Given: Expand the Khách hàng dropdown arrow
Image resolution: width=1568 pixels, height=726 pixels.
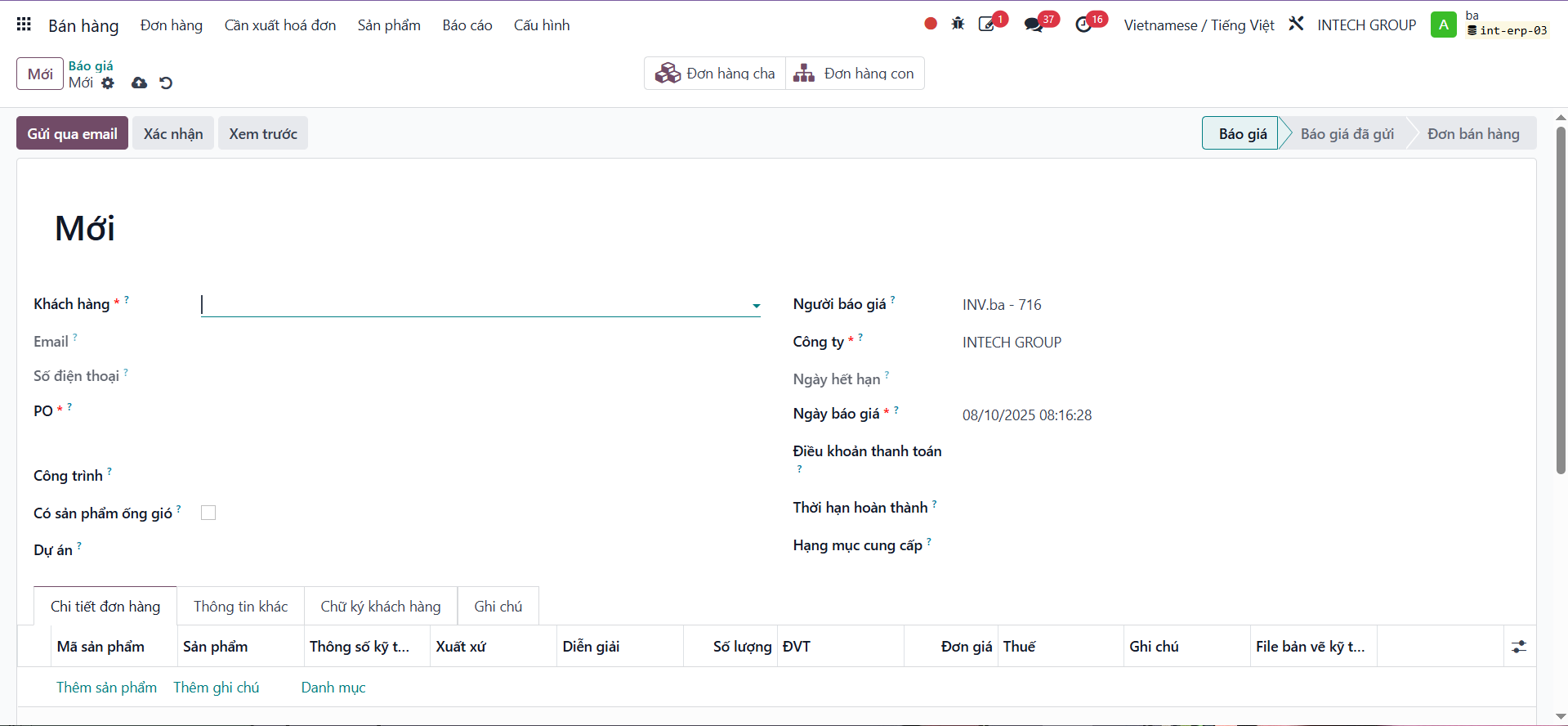Looking at the screenshot, I should pos(756,306).
